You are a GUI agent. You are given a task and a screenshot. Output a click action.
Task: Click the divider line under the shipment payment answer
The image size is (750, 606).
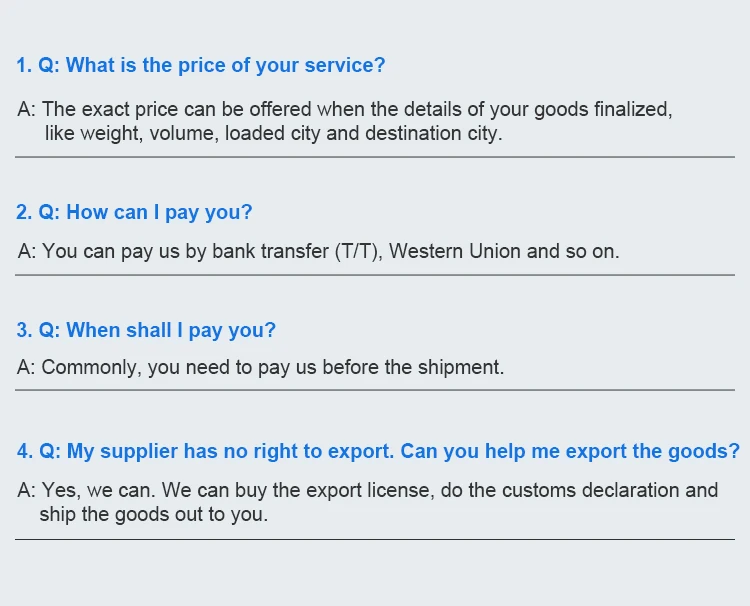coord(375,393)
